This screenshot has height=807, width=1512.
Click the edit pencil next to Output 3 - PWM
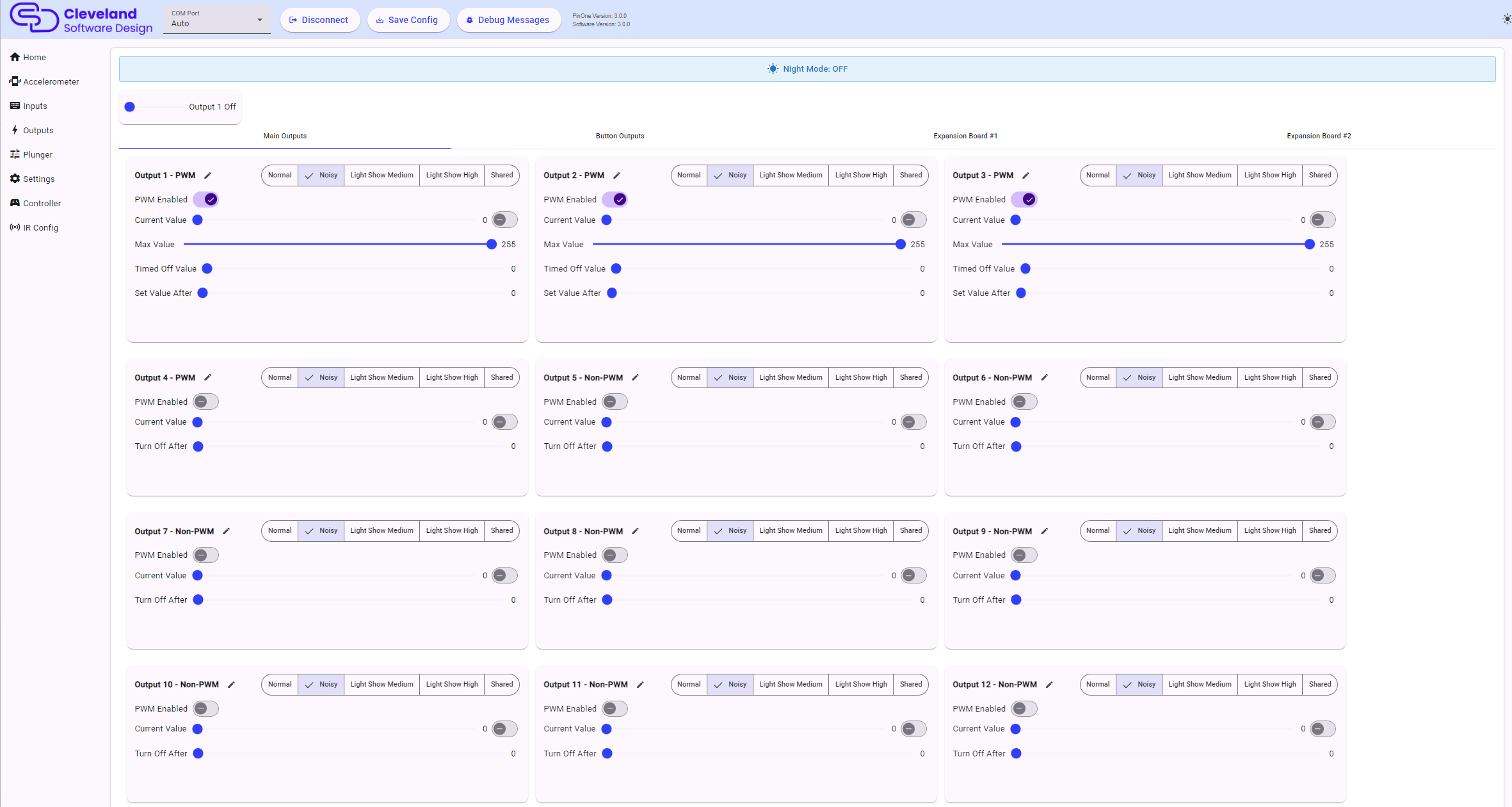[1025, 175]
